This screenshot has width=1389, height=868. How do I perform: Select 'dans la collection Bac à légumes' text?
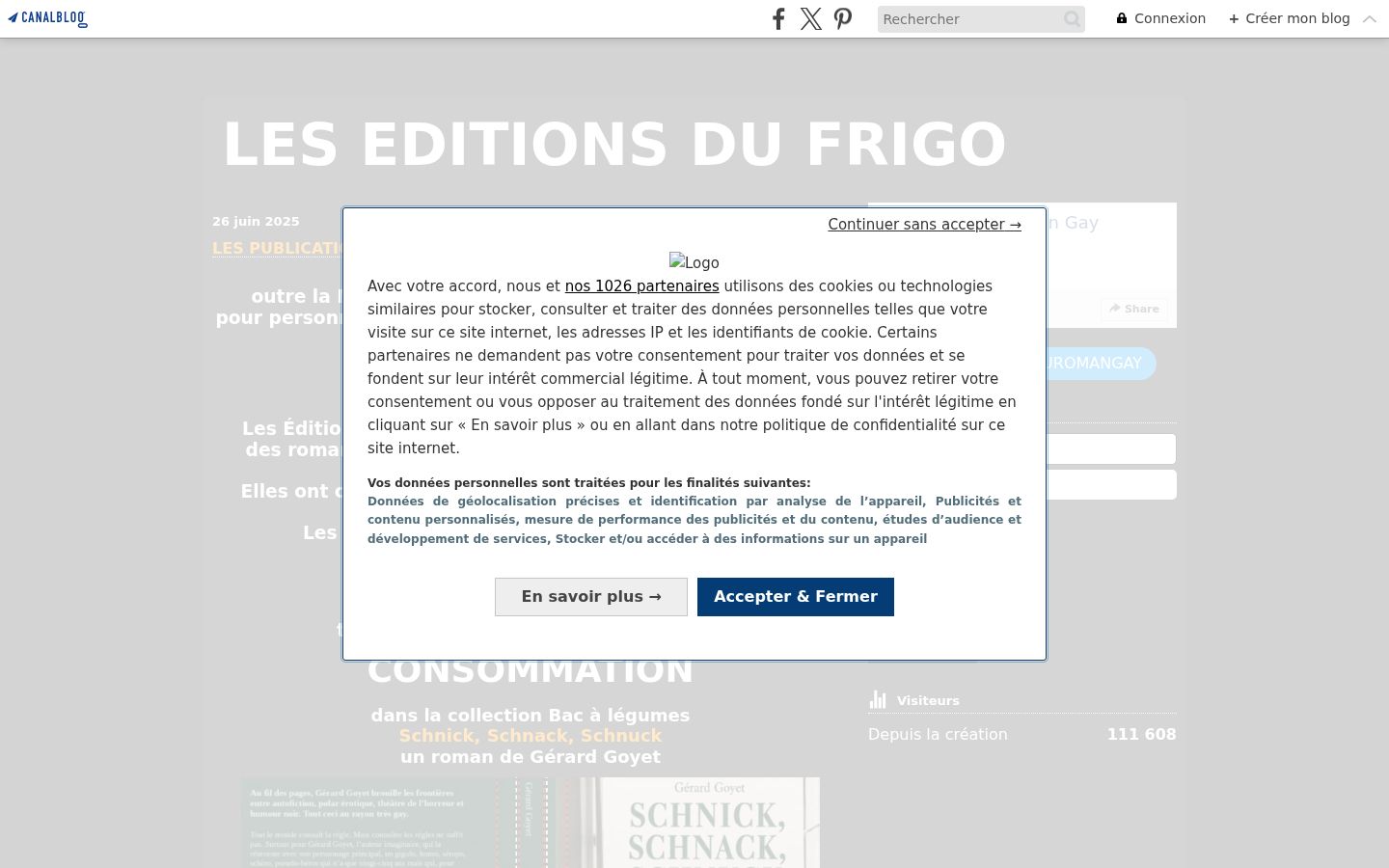[531, 716]
